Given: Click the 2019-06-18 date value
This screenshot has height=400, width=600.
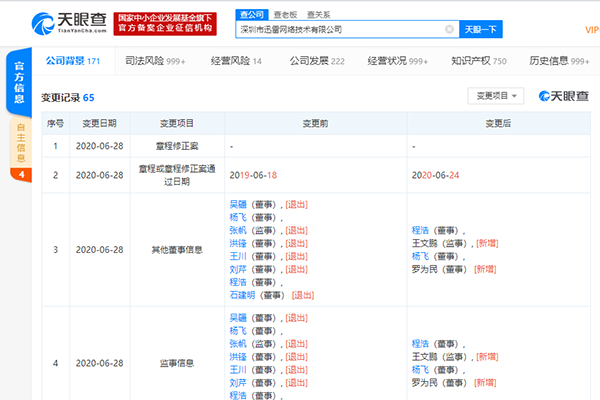Looking at the screenshot, I should tap(253, 175).
